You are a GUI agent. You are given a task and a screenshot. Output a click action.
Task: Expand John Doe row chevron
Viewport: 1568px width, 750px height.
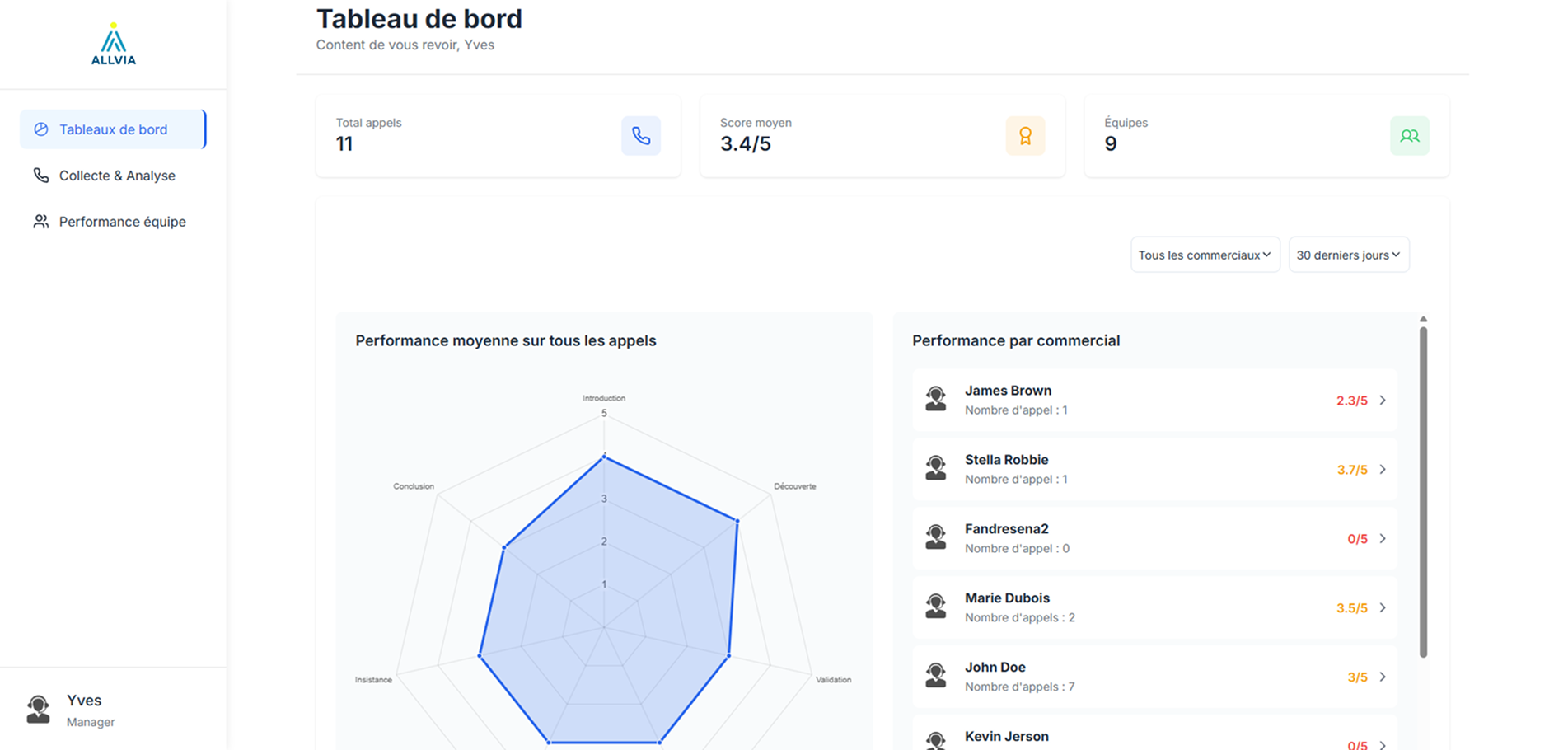pos(1383,677)
